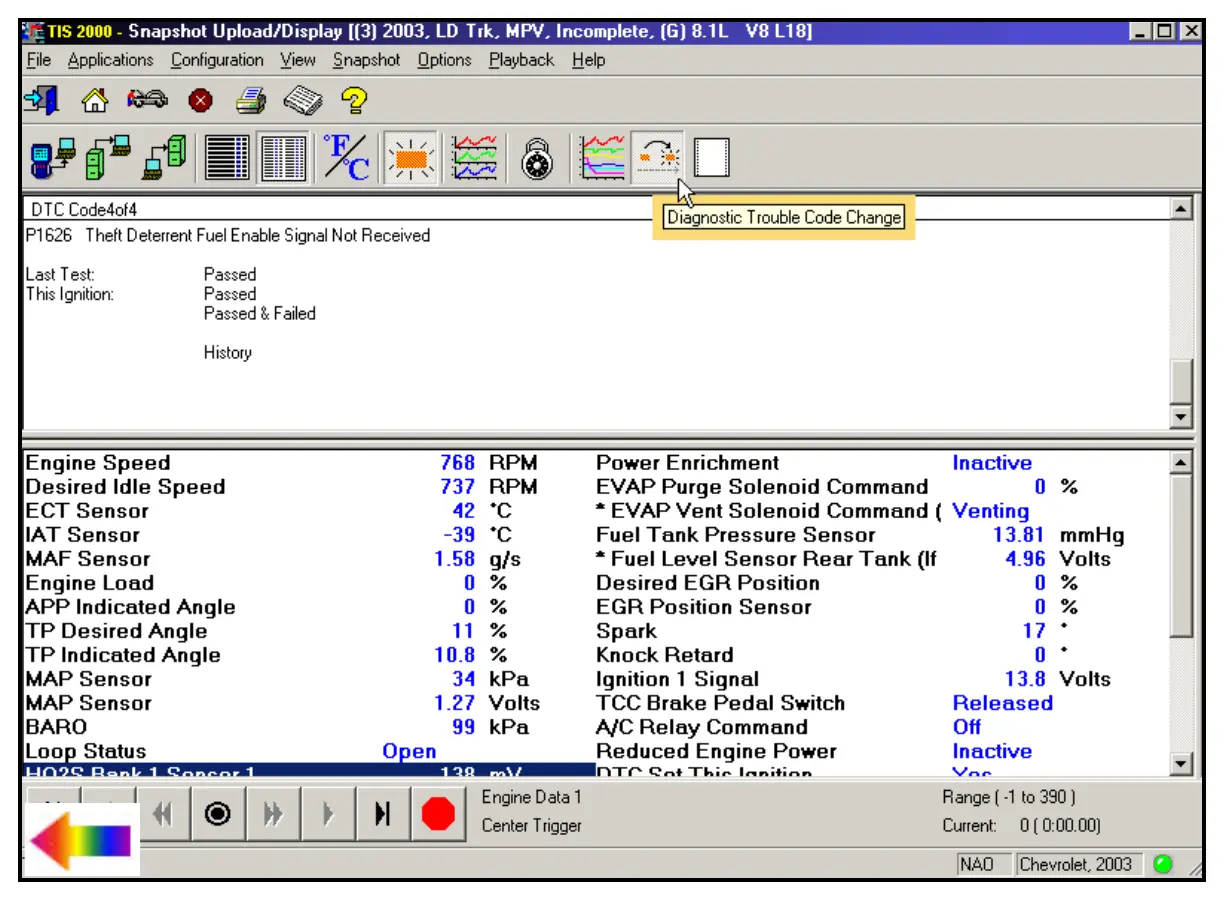This screenshot has height=900, width=1224.
Task: Click the padlock lock parameters icon
Action: (537, 158)
